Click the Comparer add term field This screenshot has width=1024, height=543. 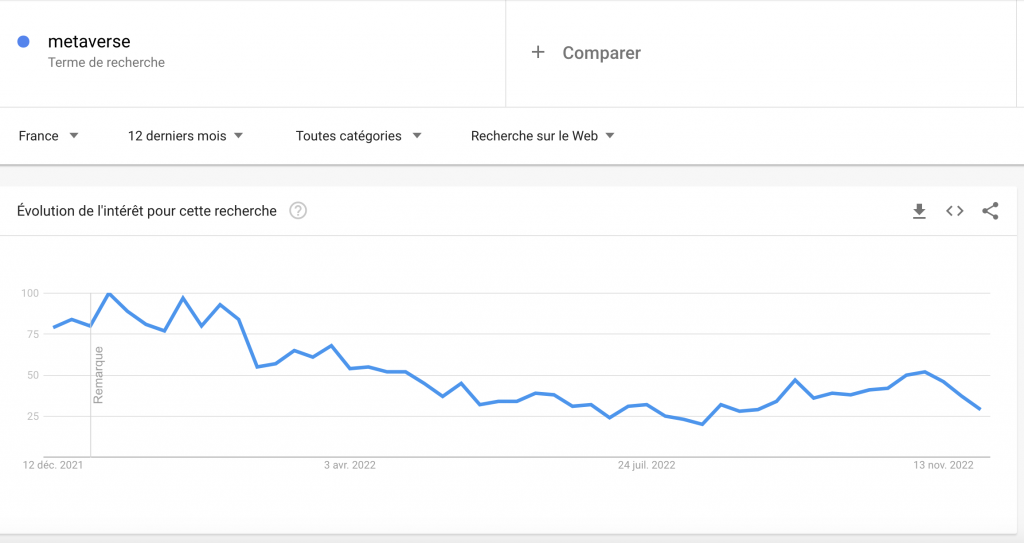coord(601,53)
